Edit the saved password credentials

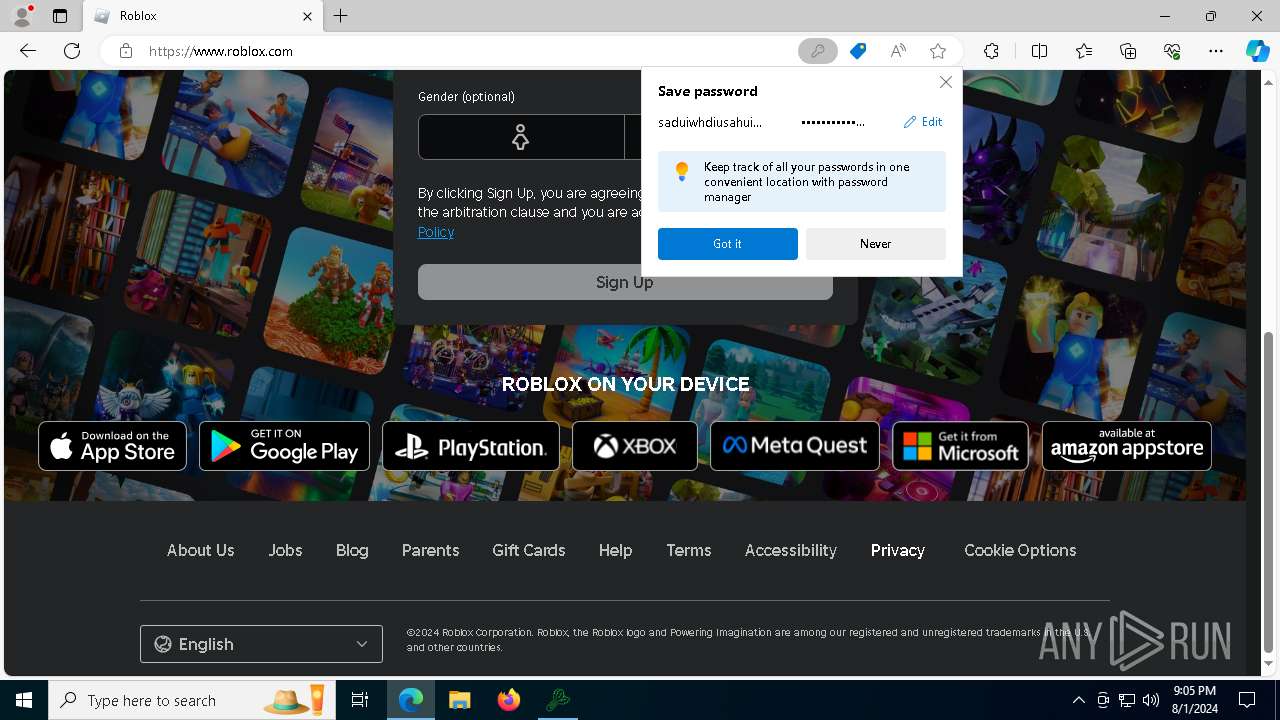[x=923, y=122]
